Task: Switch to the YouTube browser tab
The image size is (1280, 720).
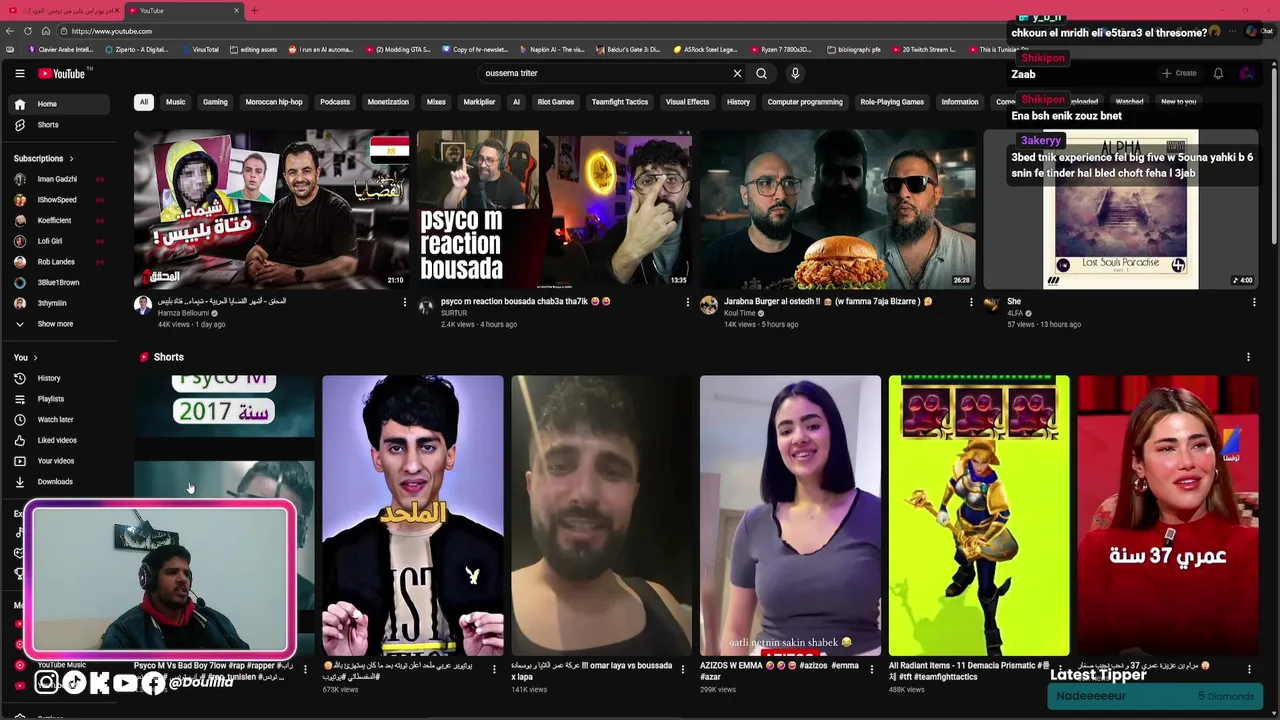Action: (x=182, y=10)
